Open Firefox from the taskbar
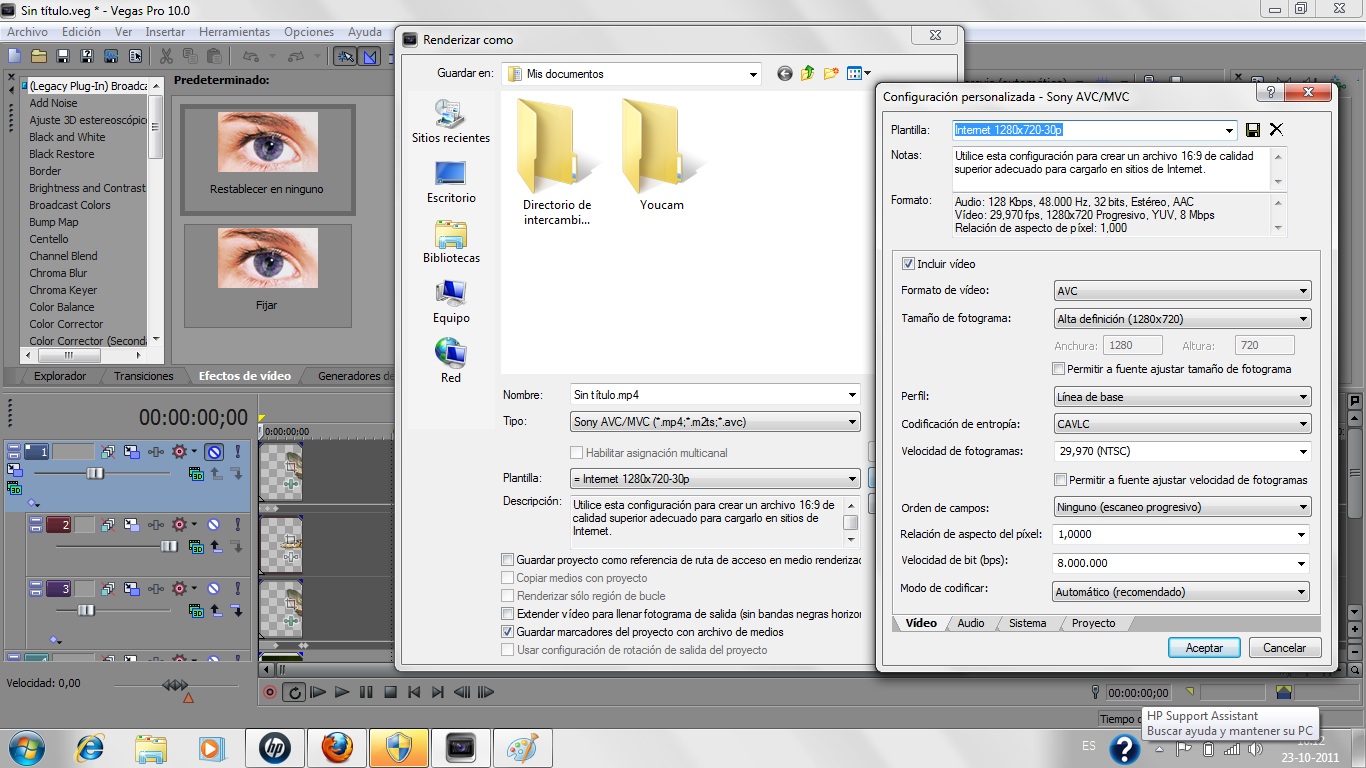 (337, 747)
